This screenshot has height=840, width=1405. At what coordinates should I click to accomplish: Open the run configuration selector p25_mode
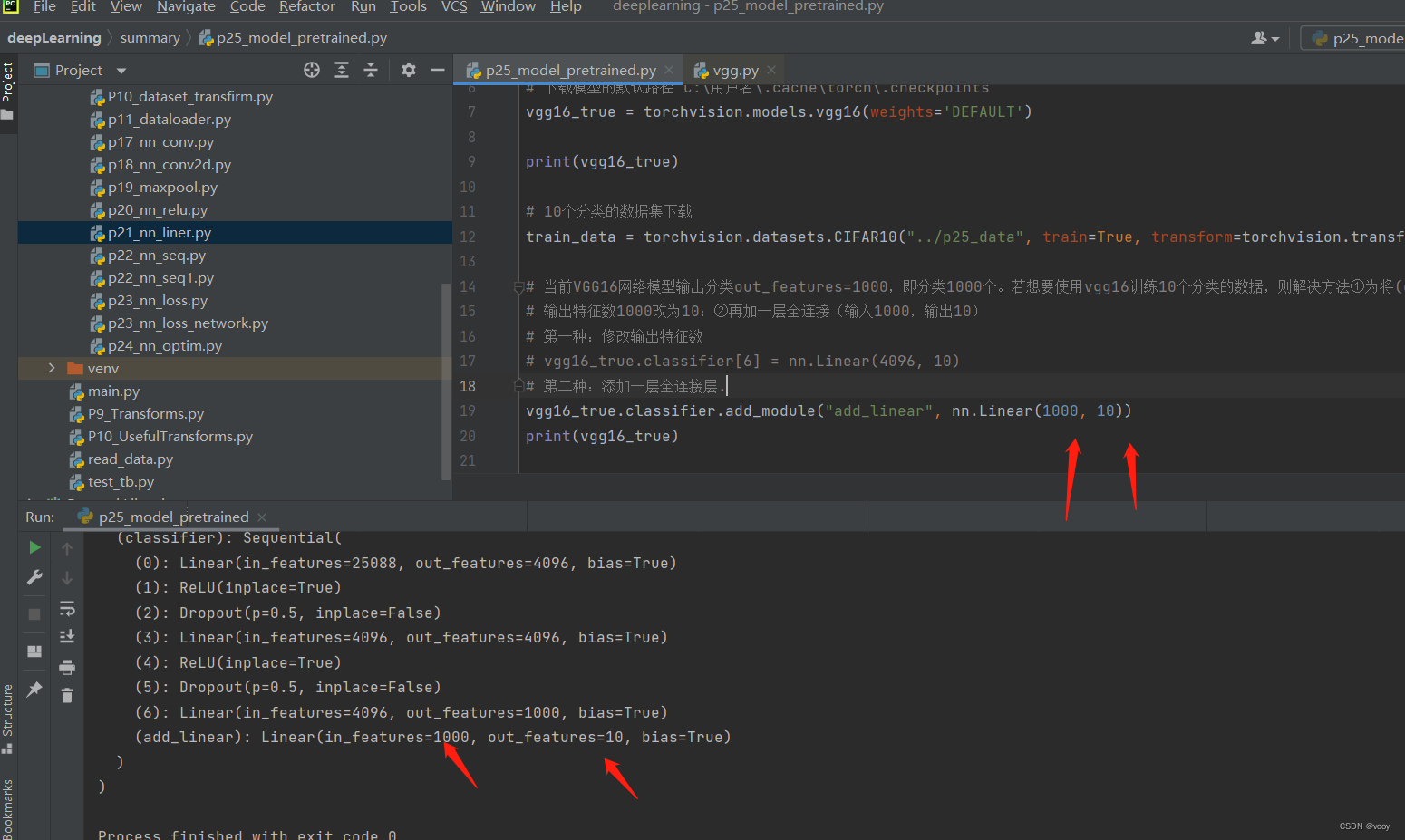click(1356, 38)
